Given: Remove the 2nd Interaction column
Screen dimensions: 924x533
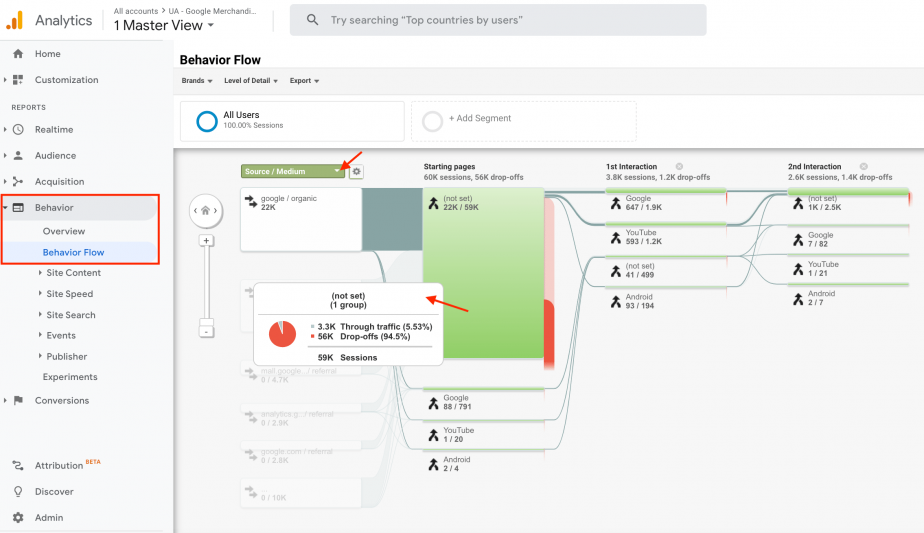Looking at the screenshot, I should pyautogui.click(x=863, y=166).
